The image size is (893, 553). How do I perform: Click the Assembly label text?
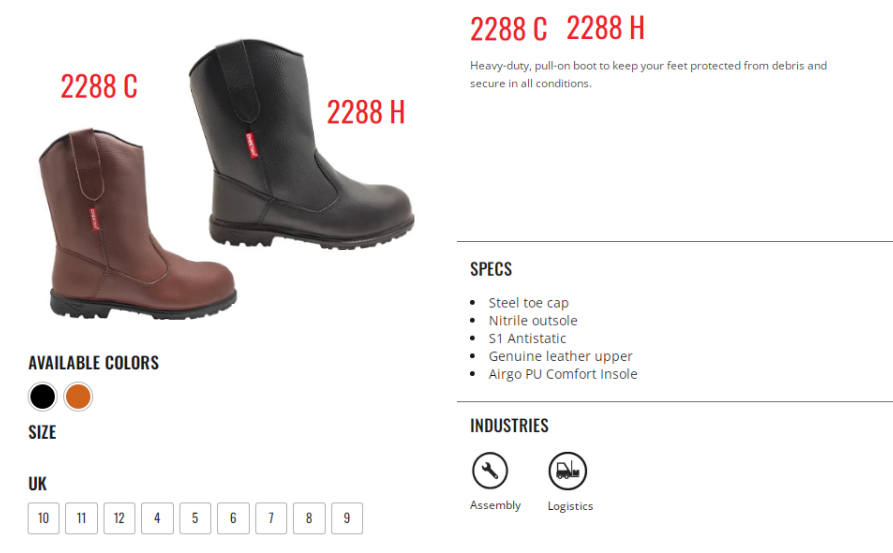(495, 505)
